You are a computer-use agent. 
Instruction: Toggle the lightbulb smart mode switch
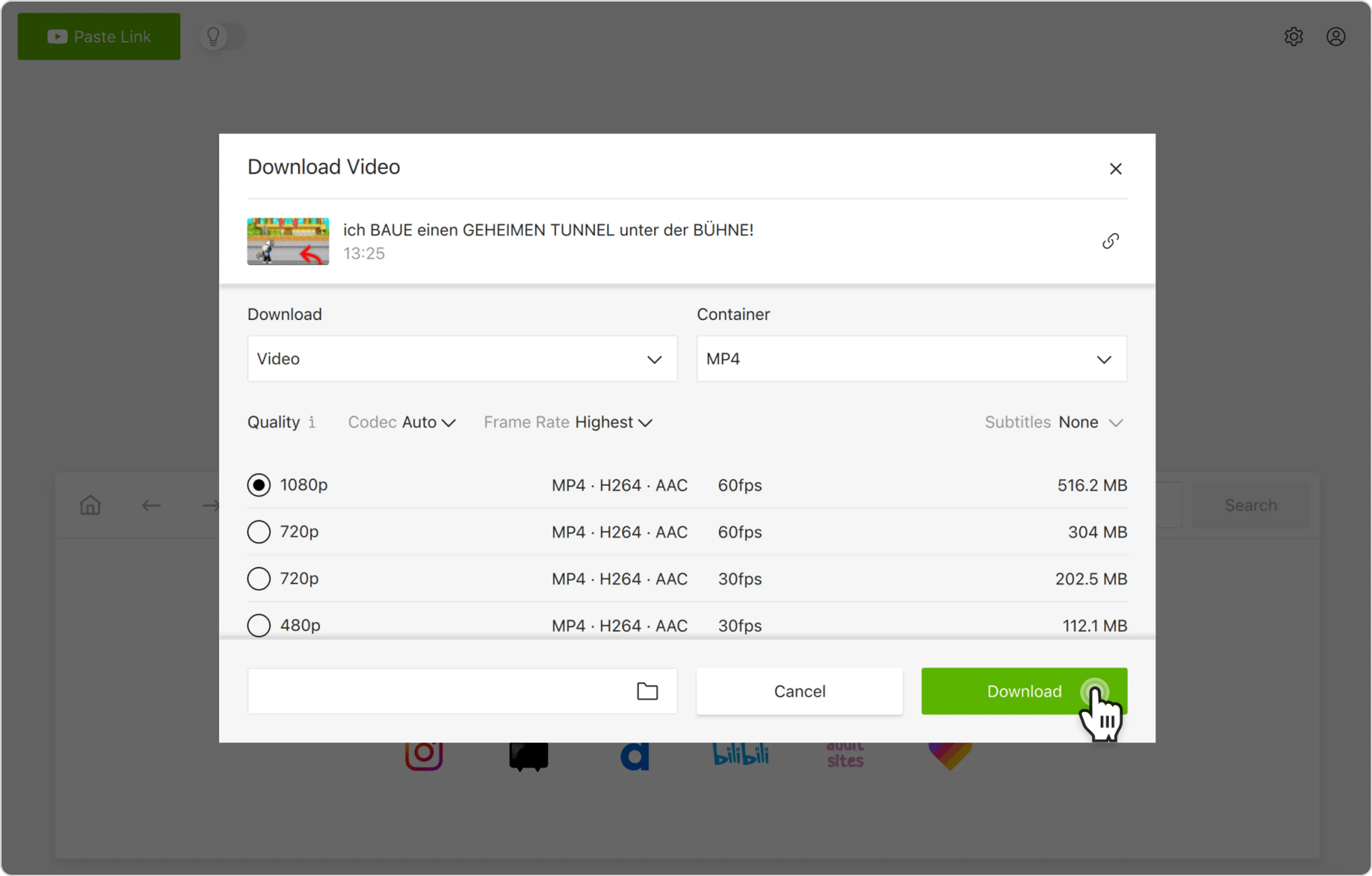tap(222, 36)
